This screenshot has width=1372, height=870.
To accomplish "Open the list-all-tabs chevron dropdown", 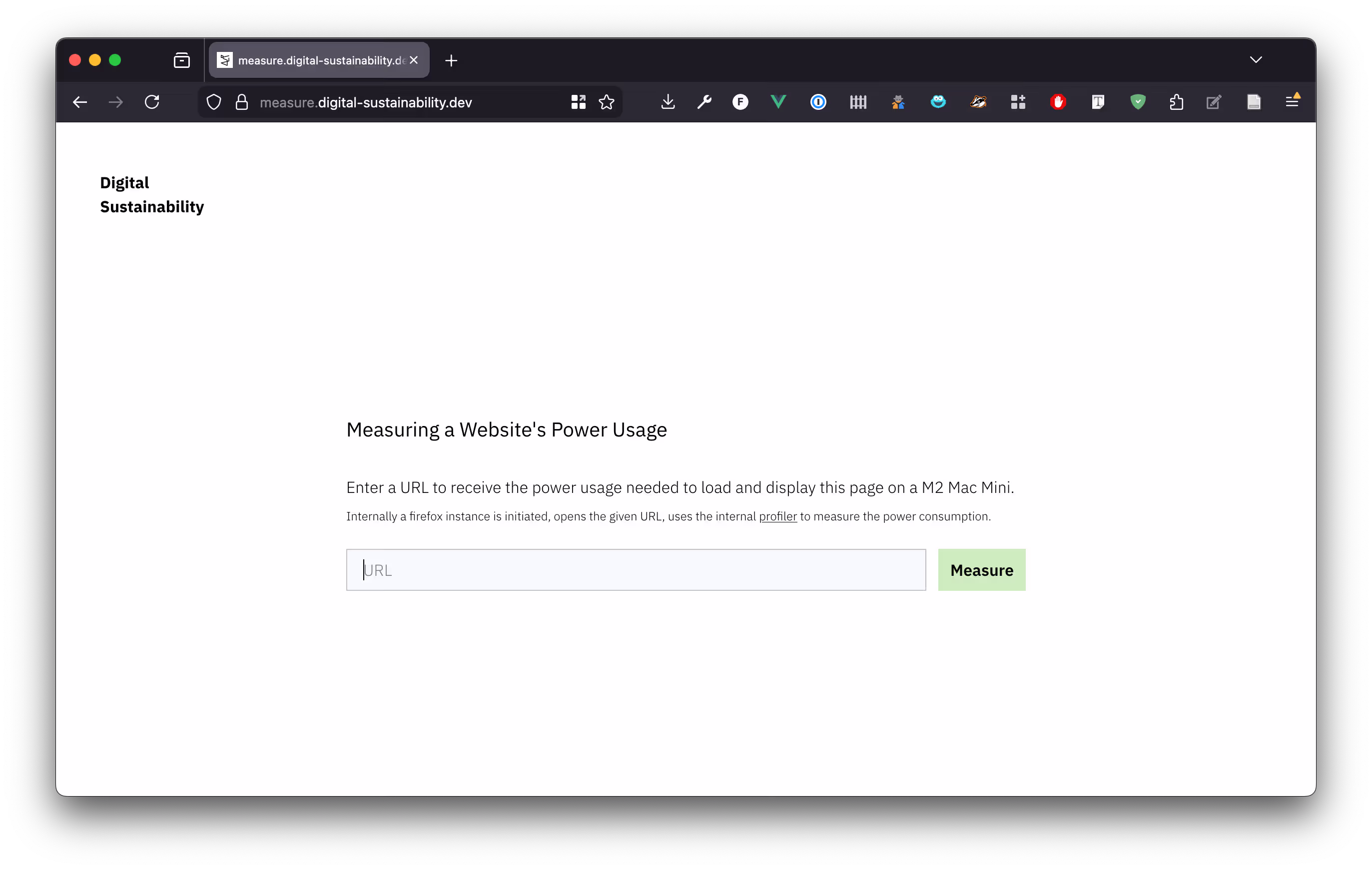I will pyautogui.click(x=1256, y=60).
